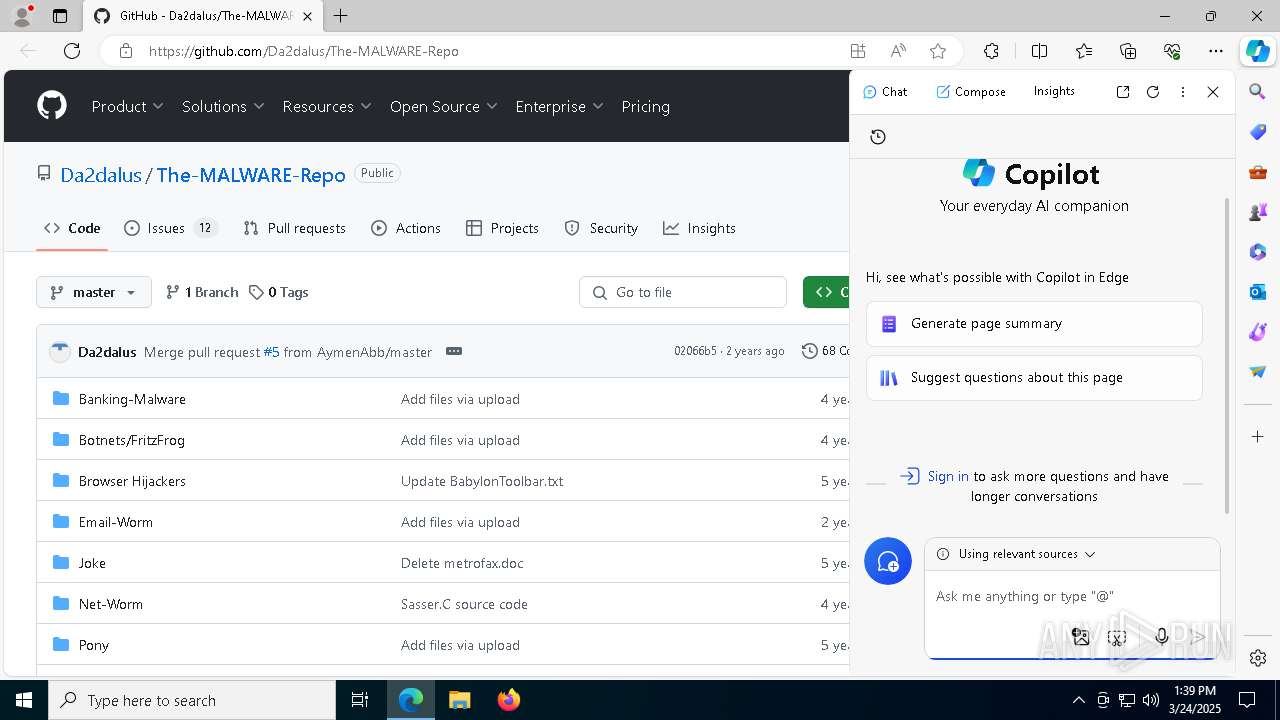Open the sidebar search icon
1280x720 pixels.
click(1258, 92)
